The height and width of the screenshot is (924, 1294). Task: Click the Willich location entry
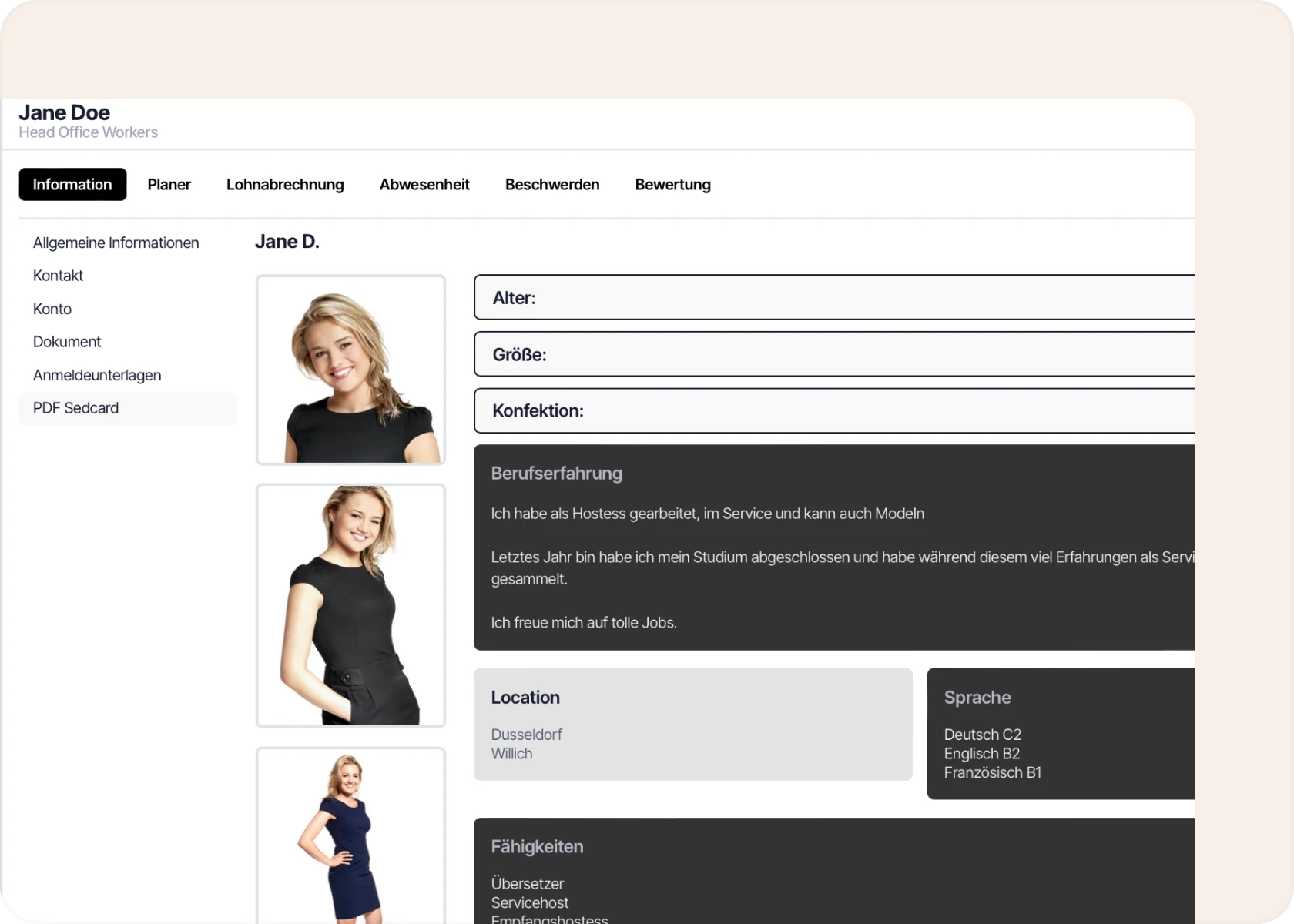[511, 754]
